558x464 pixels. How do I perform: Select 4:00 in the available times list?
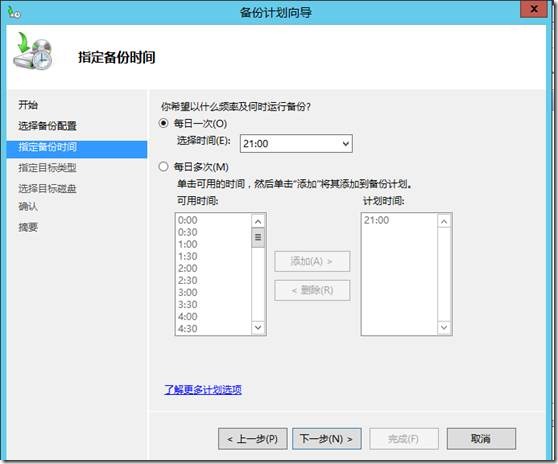tap(188, 317)
